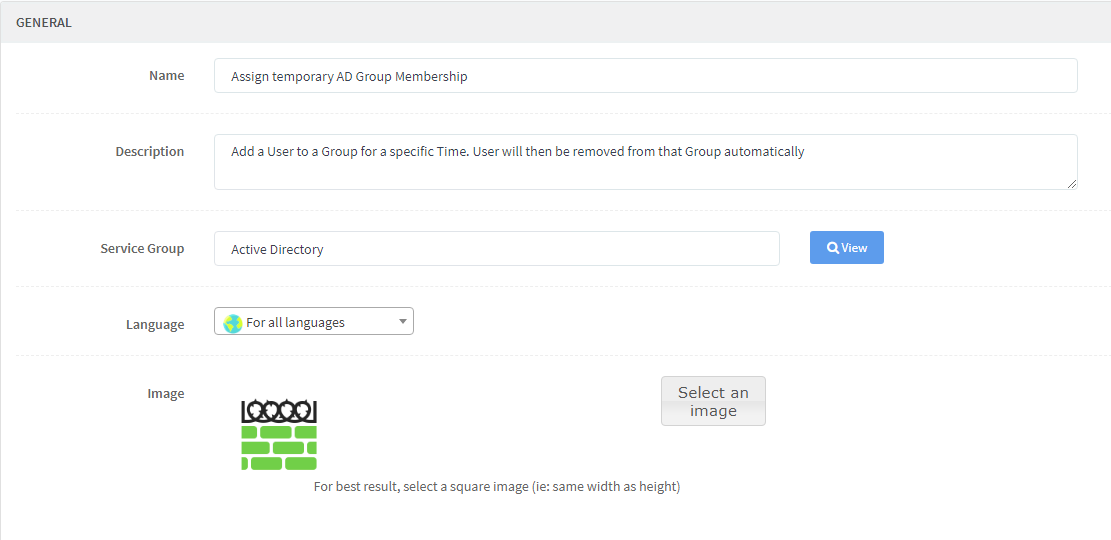The image size is (1111, 540).
Task: Click the GENERAL section header
Action: 43,22
